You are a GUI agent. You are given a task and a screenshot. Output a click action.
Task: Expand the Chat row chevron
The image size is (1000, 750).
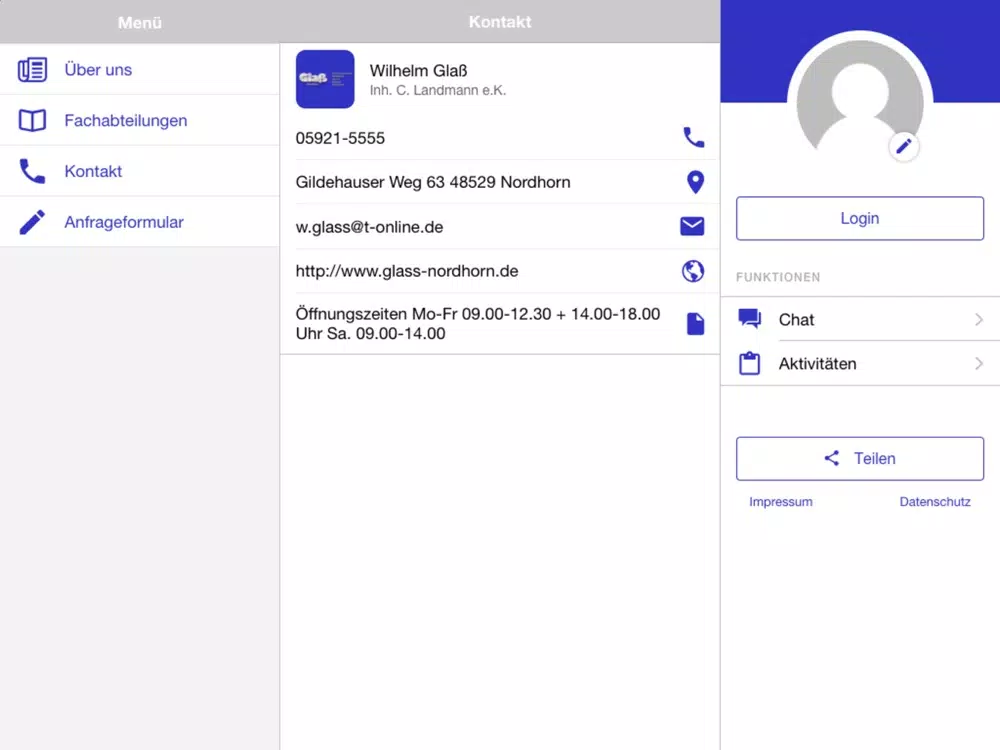[x=979, y=319]
